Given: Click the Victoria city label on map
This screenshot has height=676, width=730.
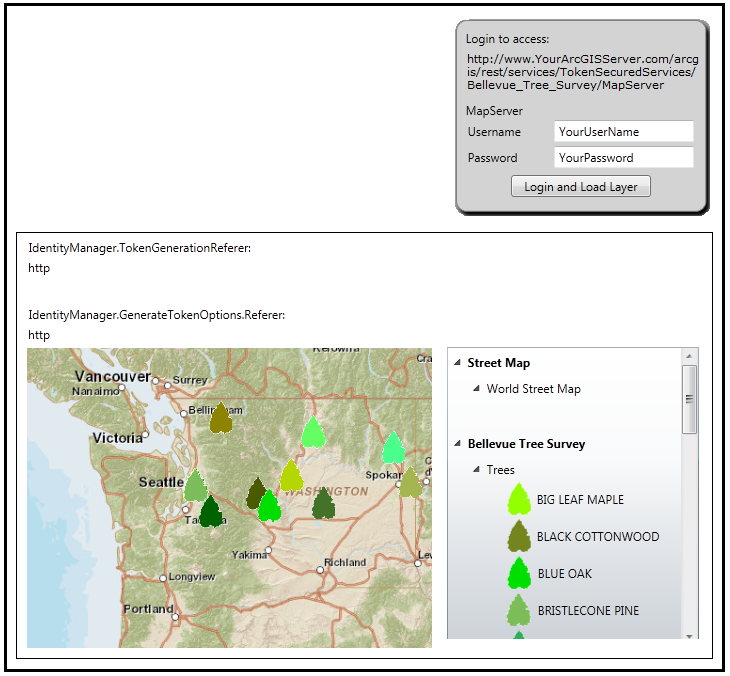Looking at the screenshot, I should [117, 438].
